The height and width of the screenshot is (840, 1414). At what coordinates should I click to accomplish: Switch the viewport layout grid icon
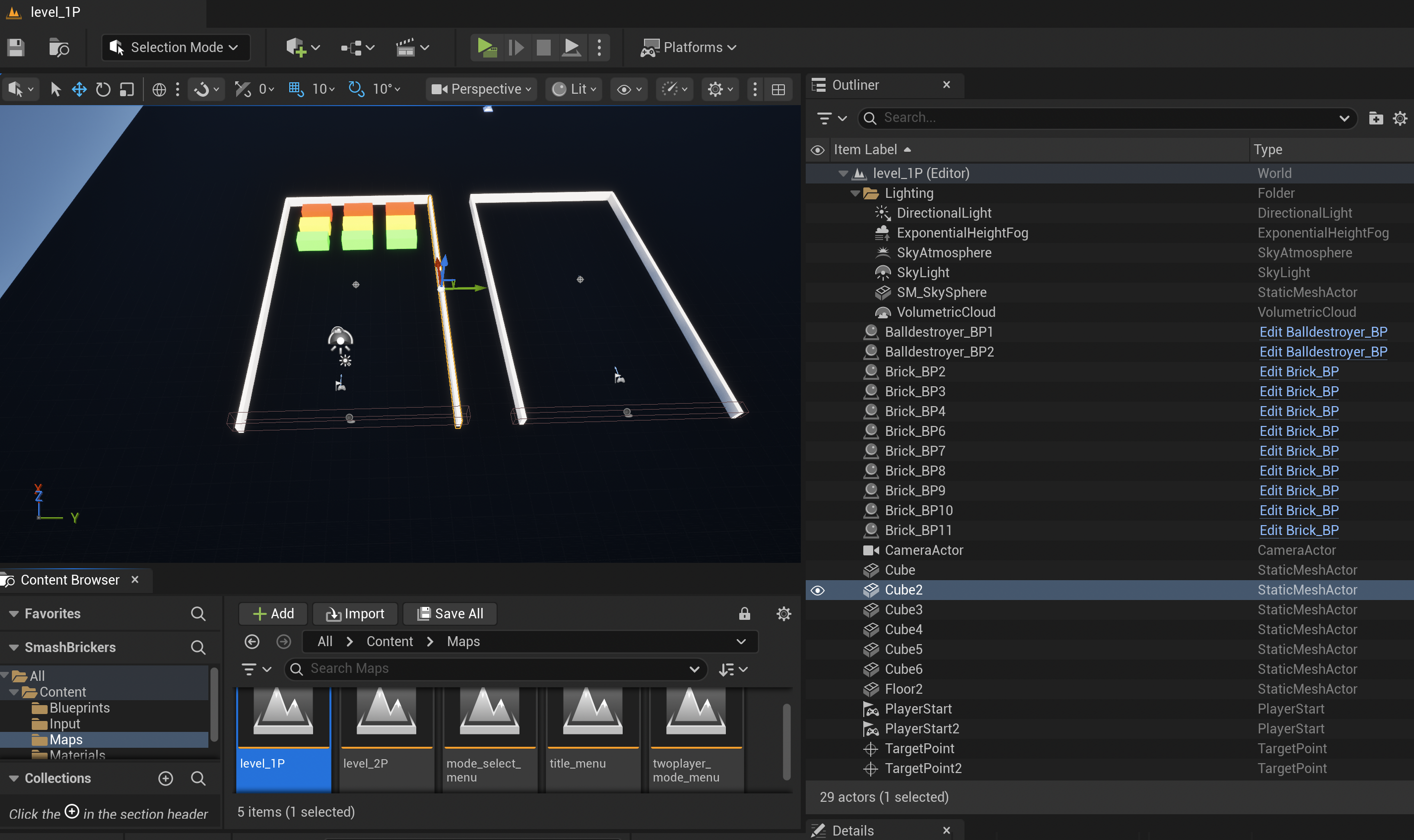click(x=778, y=89)
